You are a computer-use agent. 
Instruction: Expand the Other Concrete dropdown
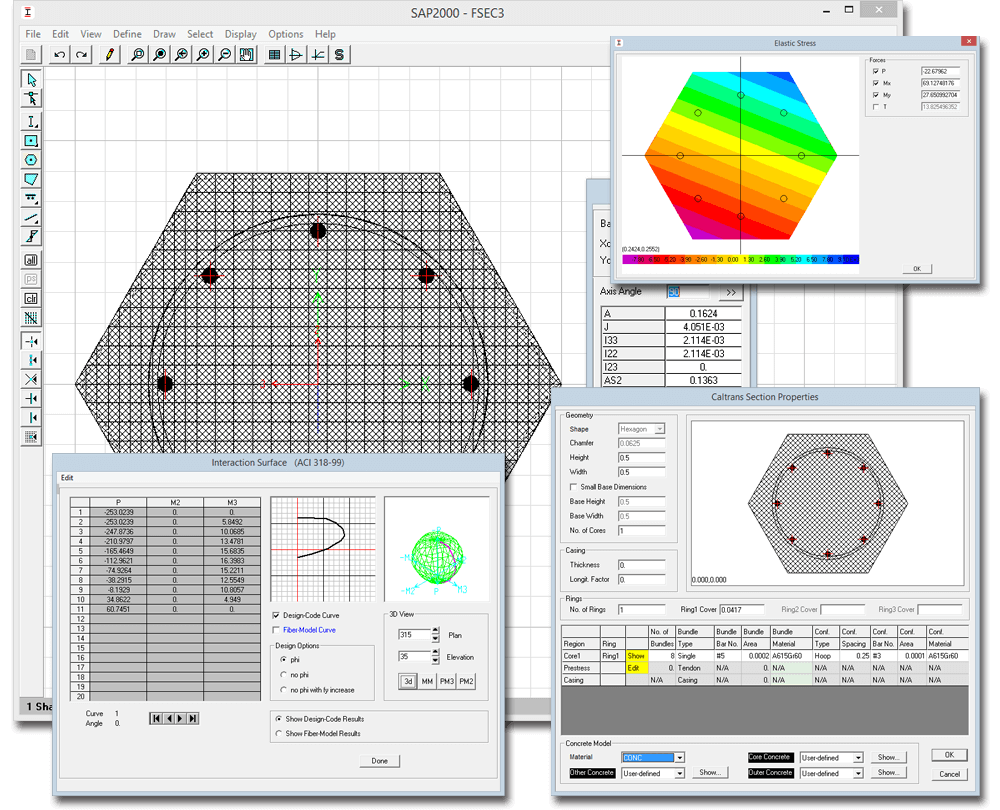click(x=680, y=774)
